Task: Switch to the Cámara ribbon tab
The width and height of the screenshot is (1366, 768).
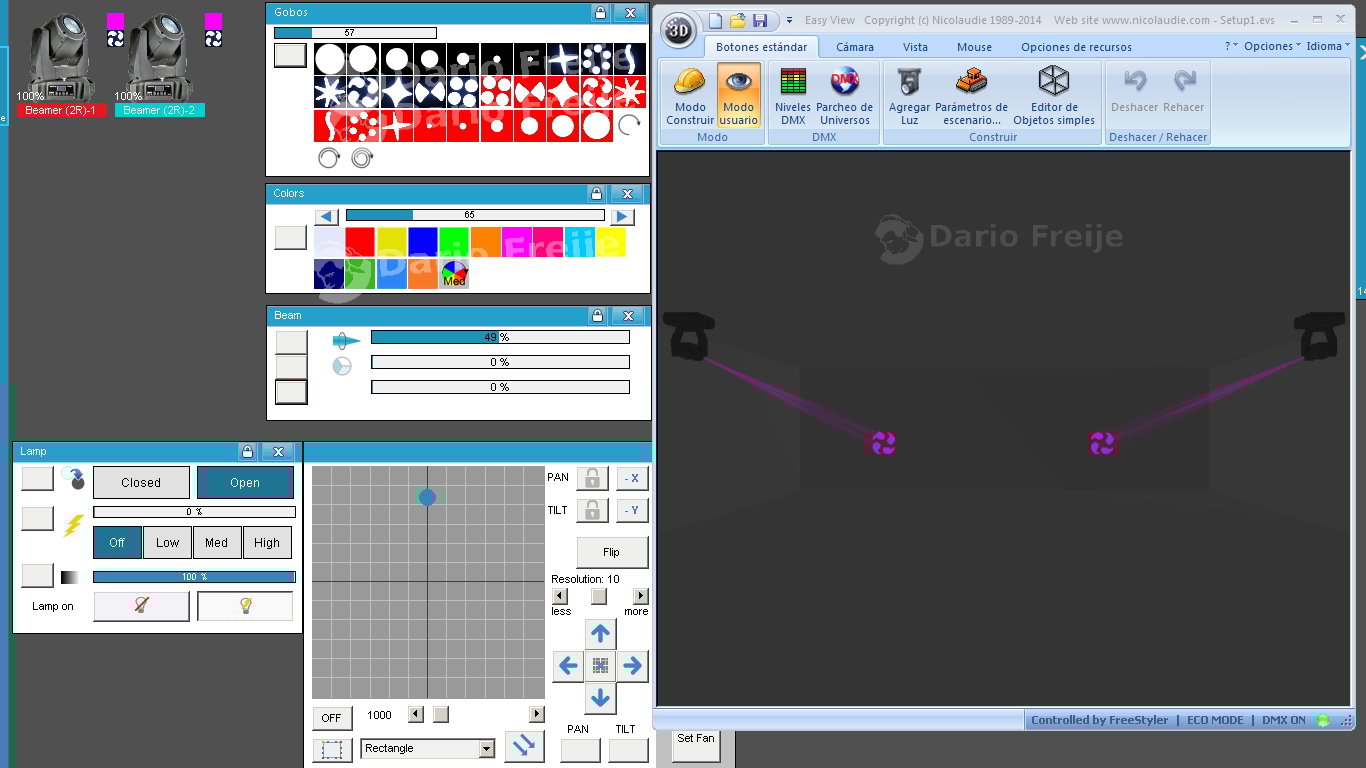Action: click(x=855, y=47)
